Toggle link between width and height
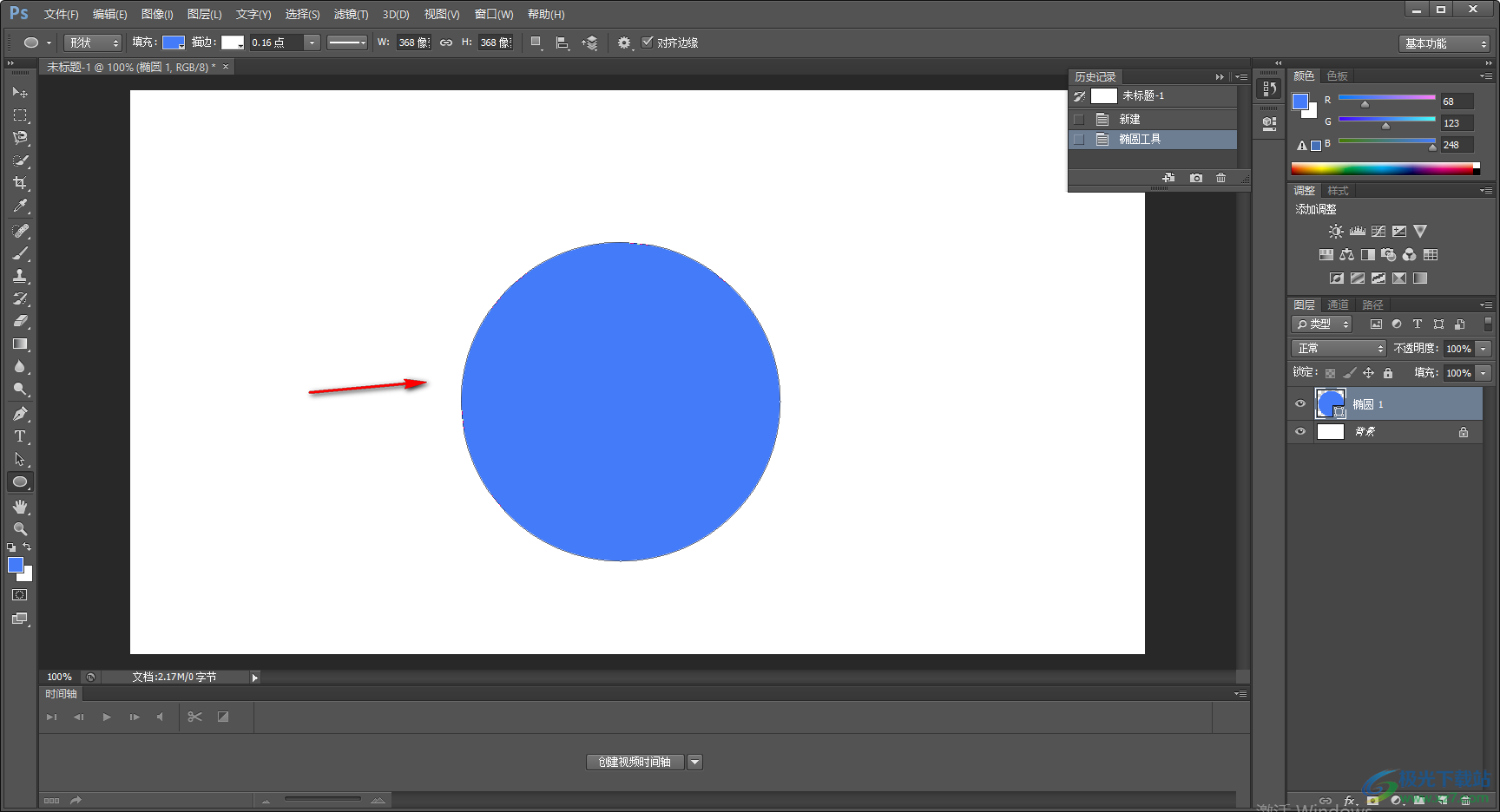Screen dimensions: 1500x812 coord(446,43)
